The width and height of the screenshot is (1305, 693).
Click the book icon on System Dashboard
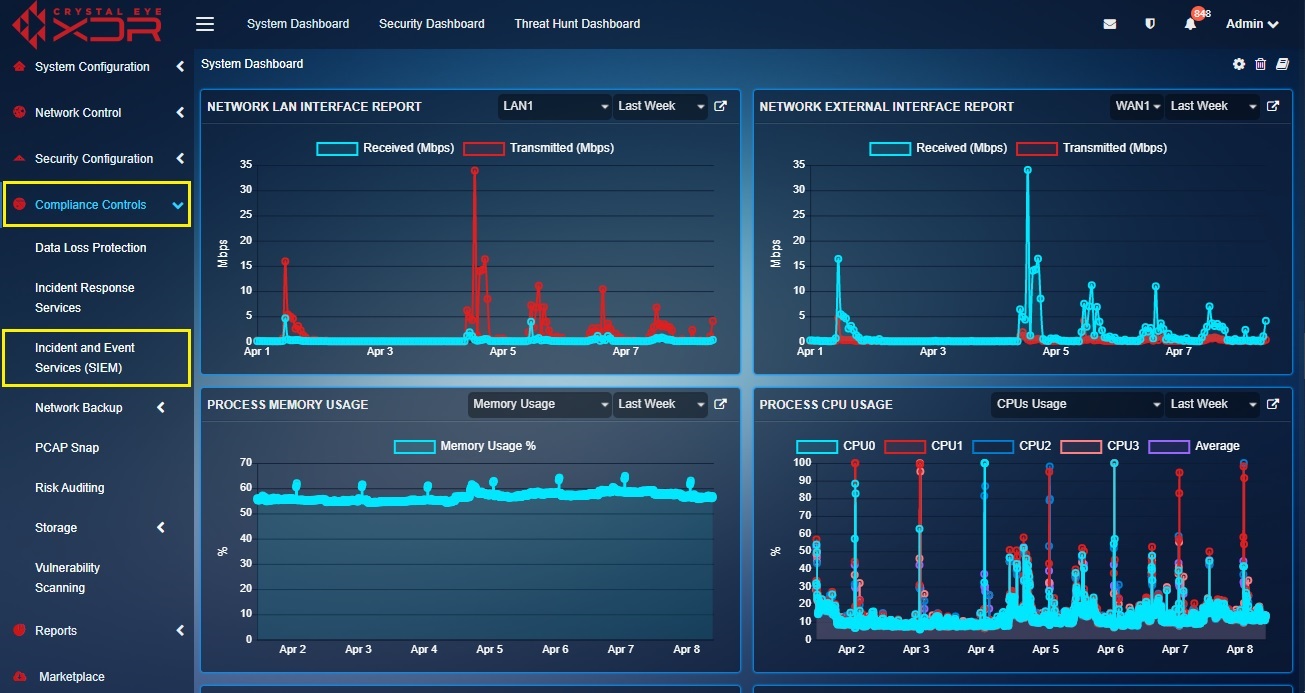[1283, 64]
